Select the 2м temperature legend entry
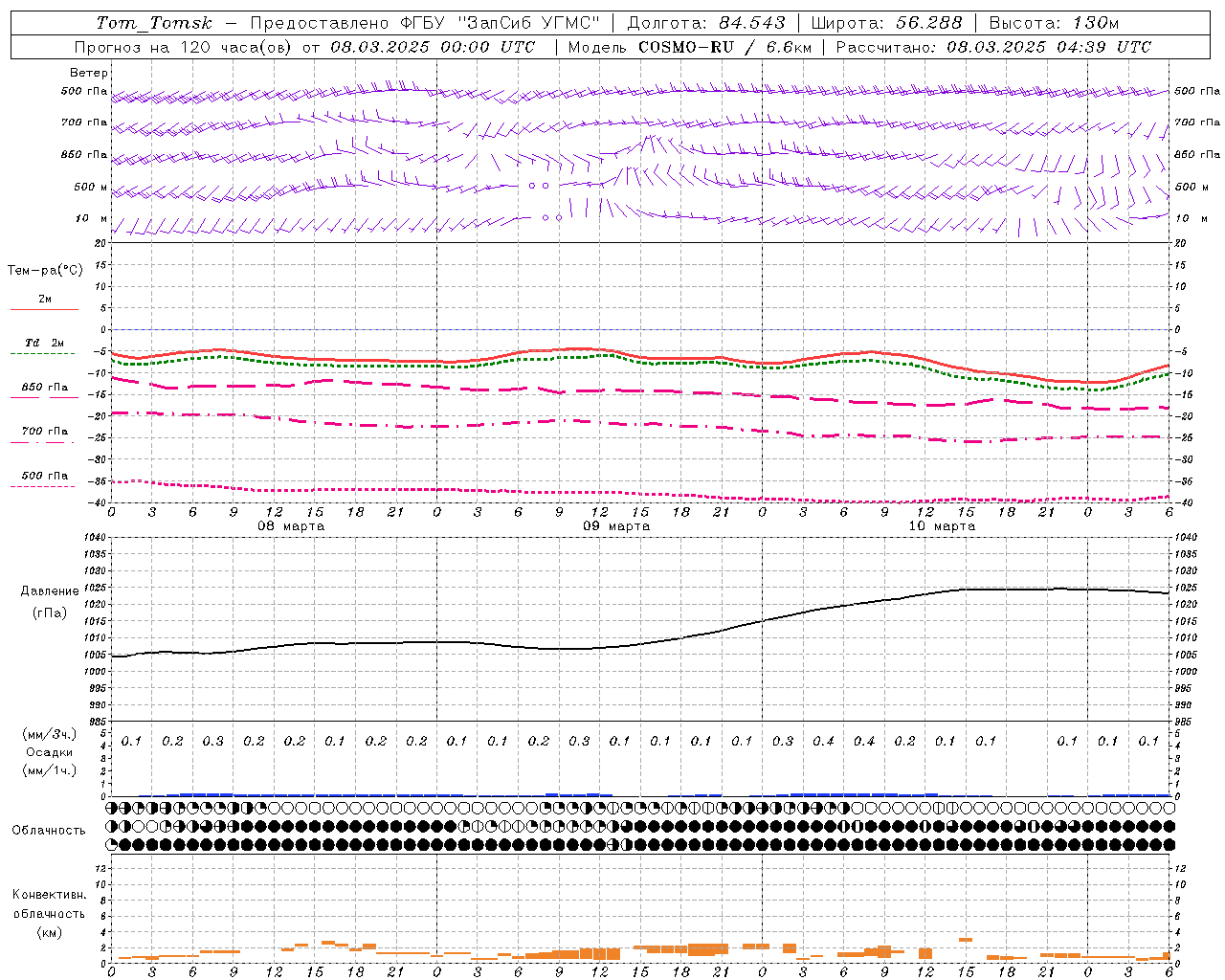Image resolution: width=1225 pixels, height=980 pixels. pyautogui.click(x=44, y=299)
